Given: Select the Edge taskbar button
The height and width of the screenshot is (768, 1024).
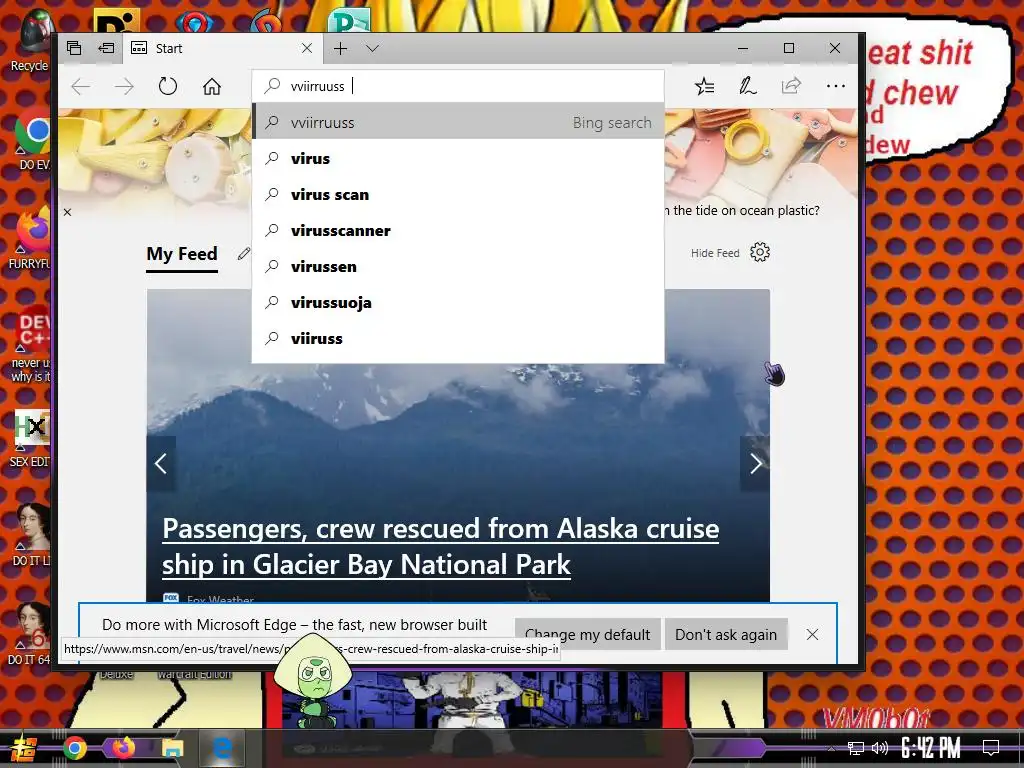Looking at the screenshot, I should point(222,748).
